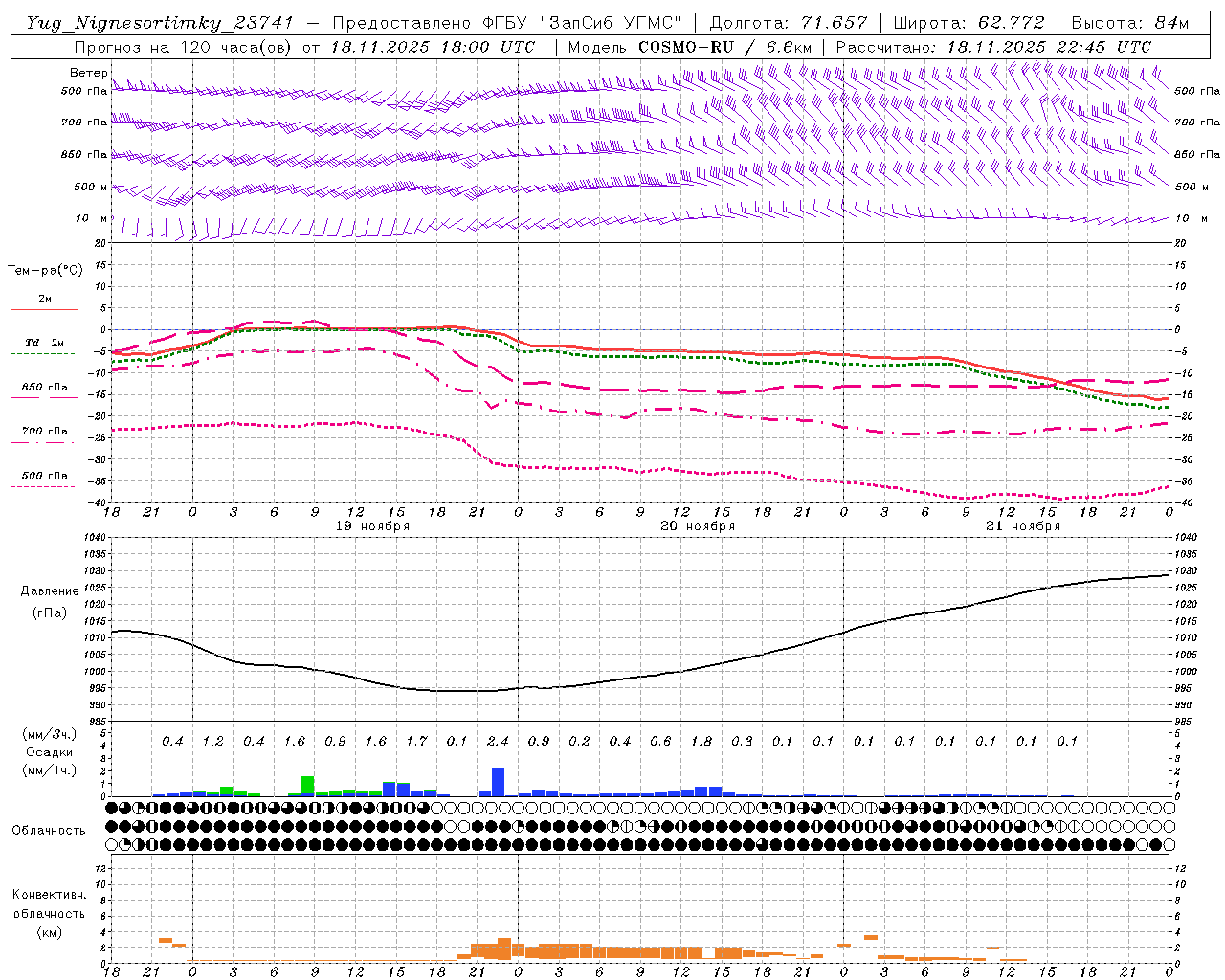Click the "Конвективн." convective cloud label
Screen dimensions: 1225x980
49,895
